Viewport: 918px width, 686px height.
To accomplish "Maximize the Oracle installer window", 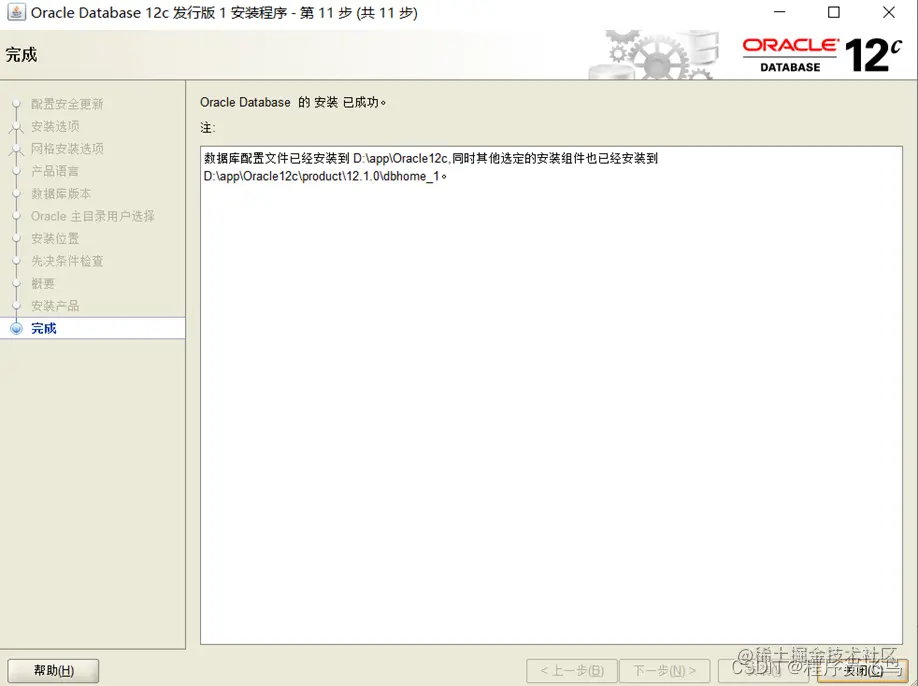I will point(834,12).
